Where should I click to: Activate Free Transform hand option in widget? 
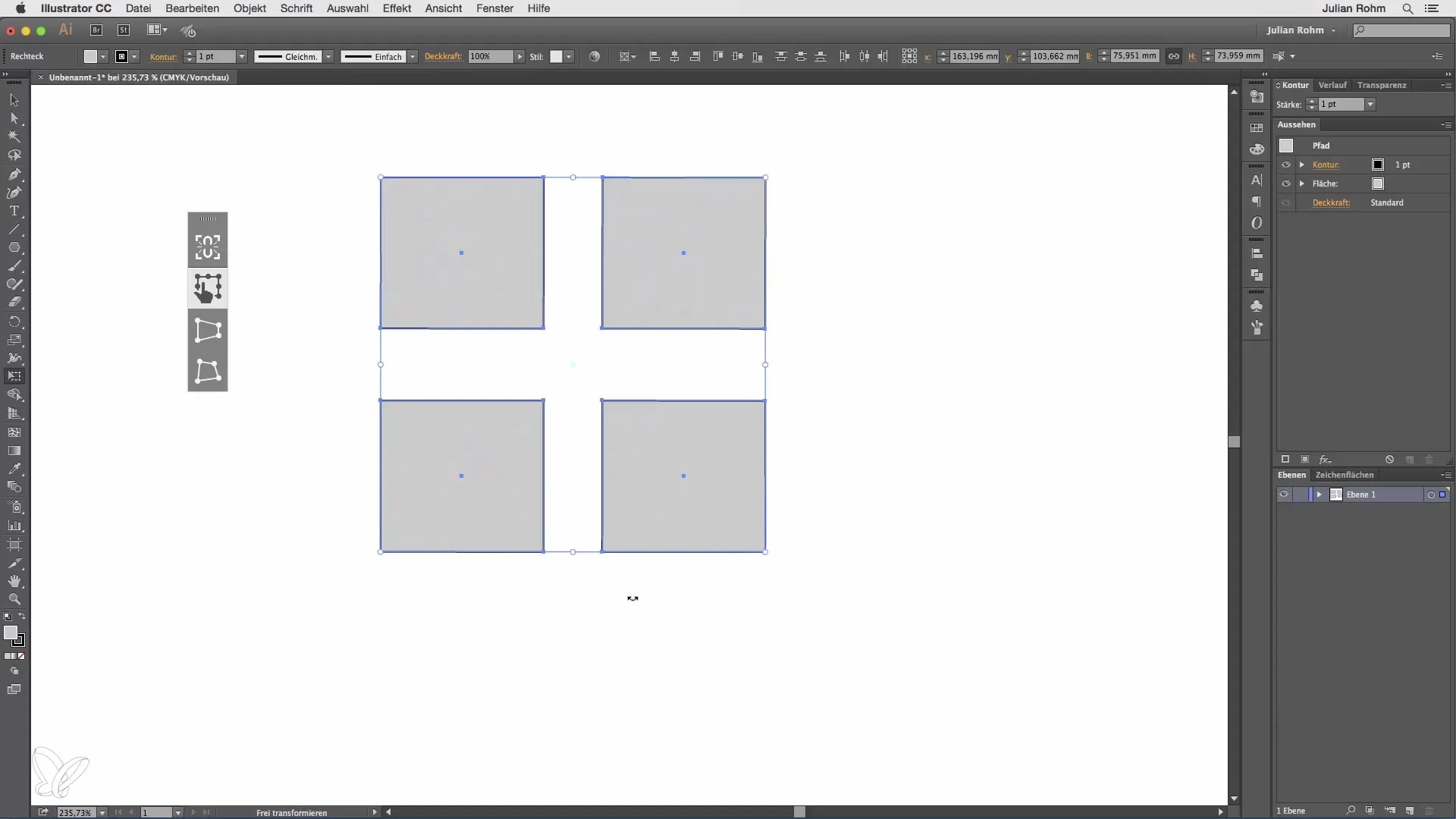click(208, 288)
